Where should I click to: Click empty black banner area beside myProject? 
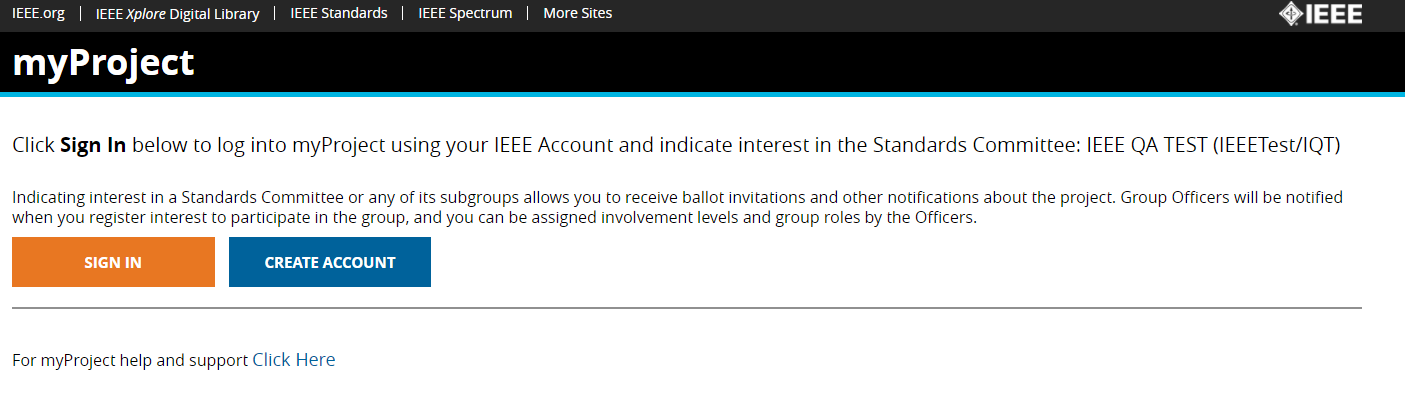(800, 62)
